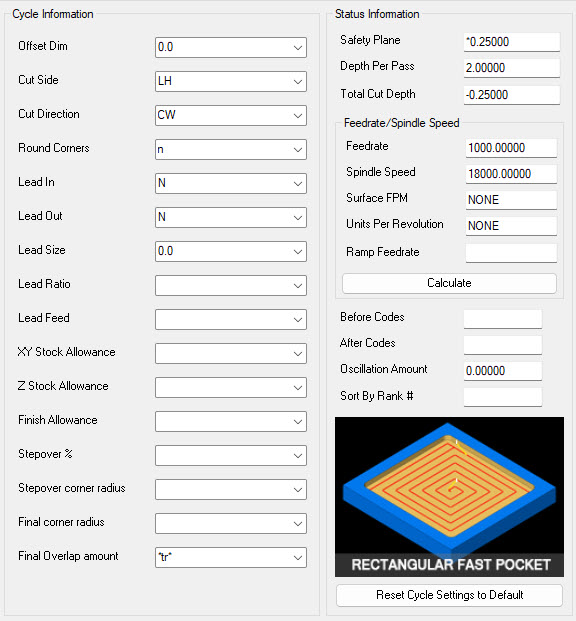Open the Stepover % dropdown

tap(231, 455)
